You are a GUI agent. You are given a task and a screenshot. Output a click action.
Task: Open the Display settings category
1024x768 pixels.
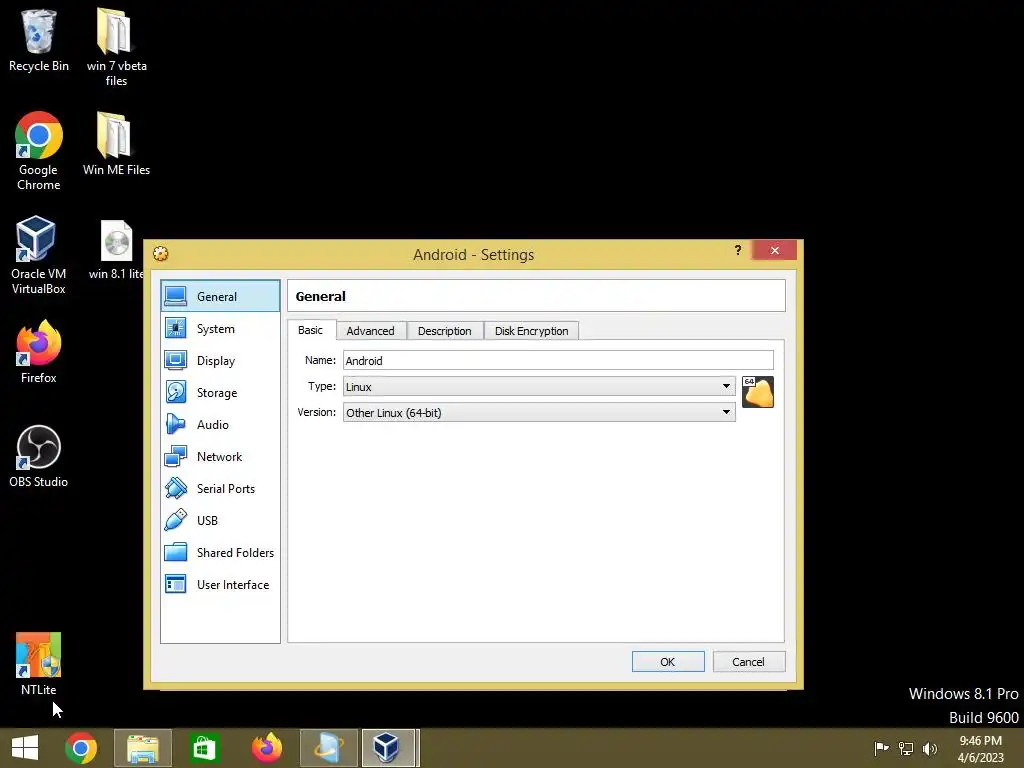click(220, 360)
